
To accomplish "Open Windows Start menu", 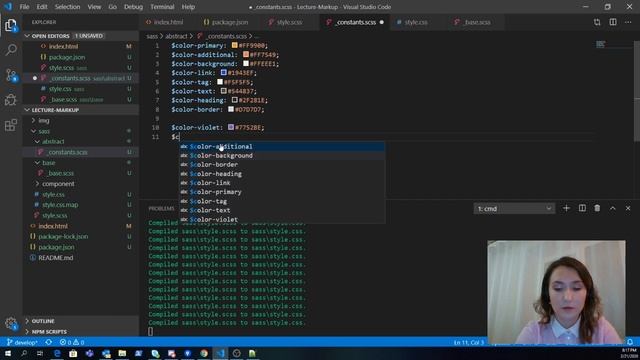I will pyautogui.click(x=8, y=353).
